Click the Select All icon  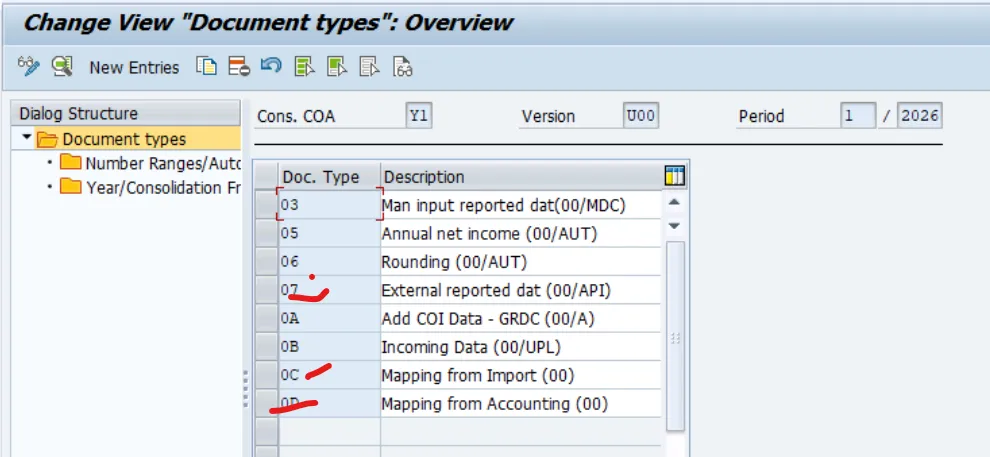pyautogui.click(x=305, y=67)
